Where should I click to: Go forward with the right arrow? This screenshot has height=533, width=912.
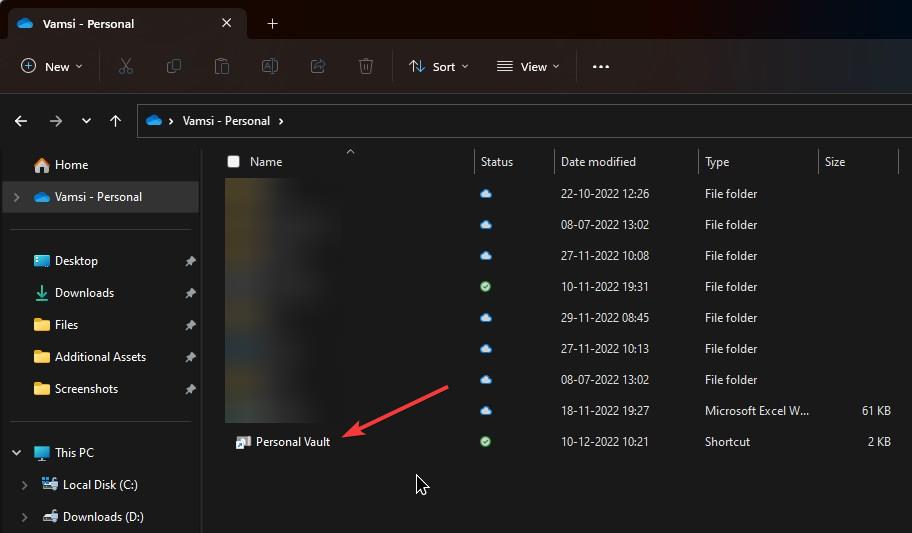[56, 121]
